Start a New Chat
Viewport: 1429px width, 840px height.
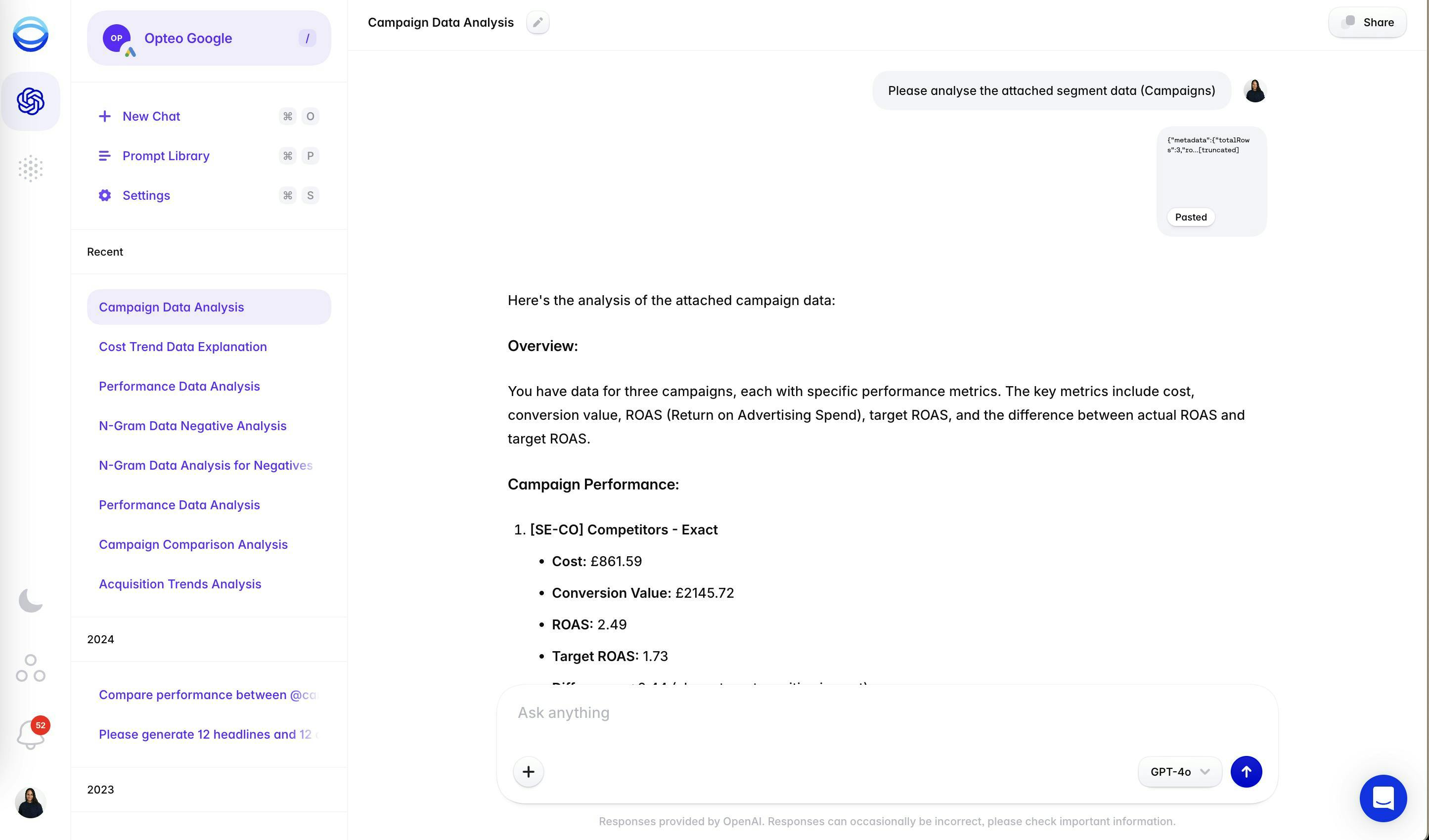pyautogui.click(x=151, y=116)
